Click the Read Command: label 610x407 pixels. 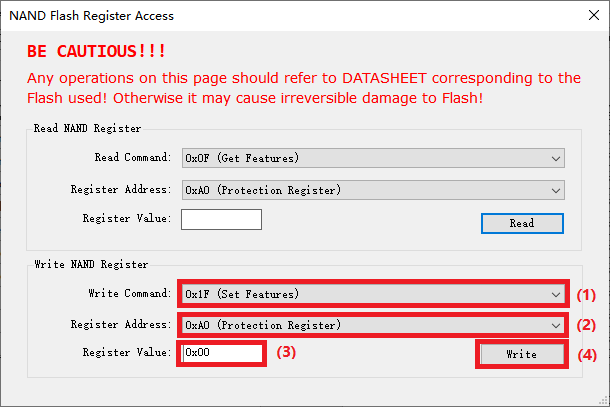point(133,158)
